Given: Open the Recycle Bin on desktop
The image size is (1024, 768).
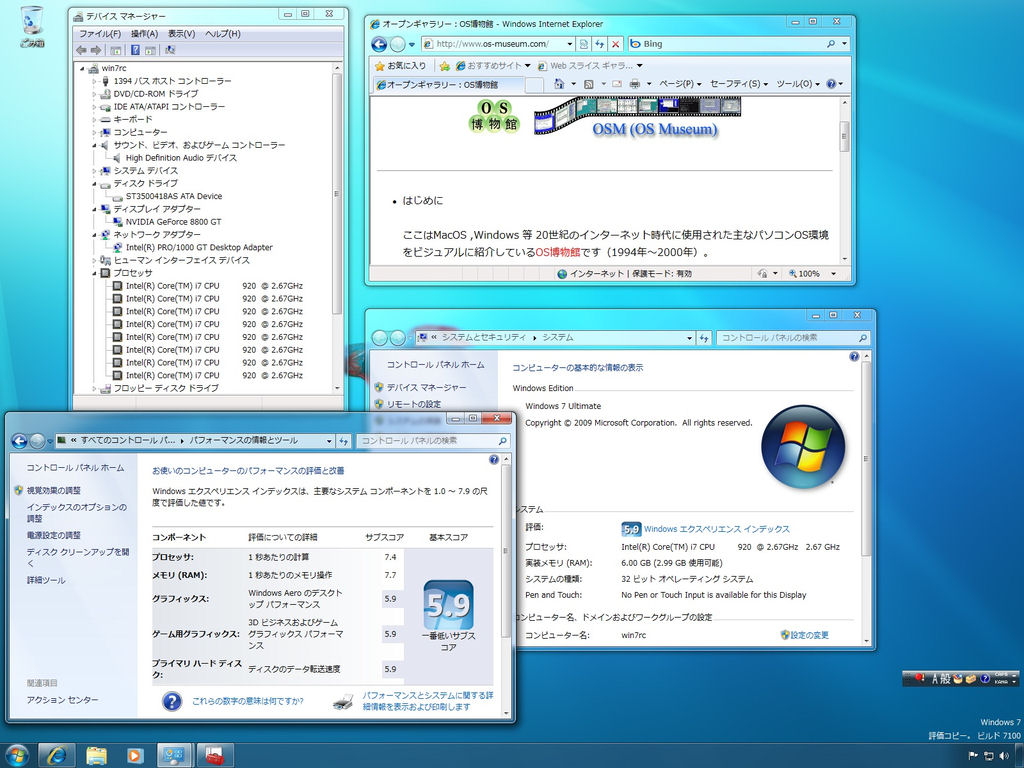Looking at the screenshot, I should pyautogui.click(x=31, y=26).
